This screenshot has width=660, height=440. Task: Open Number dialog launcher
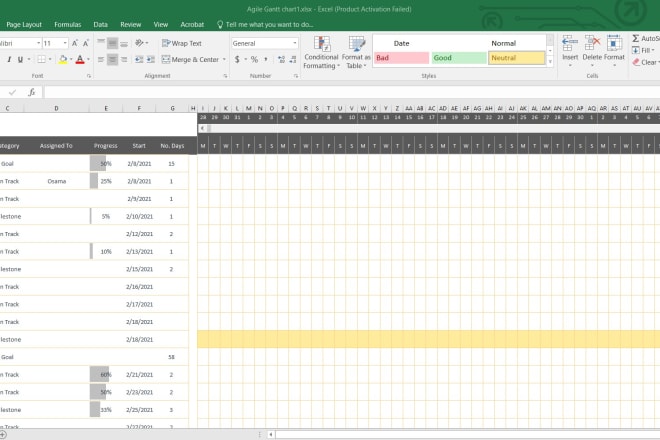[296, 76]
